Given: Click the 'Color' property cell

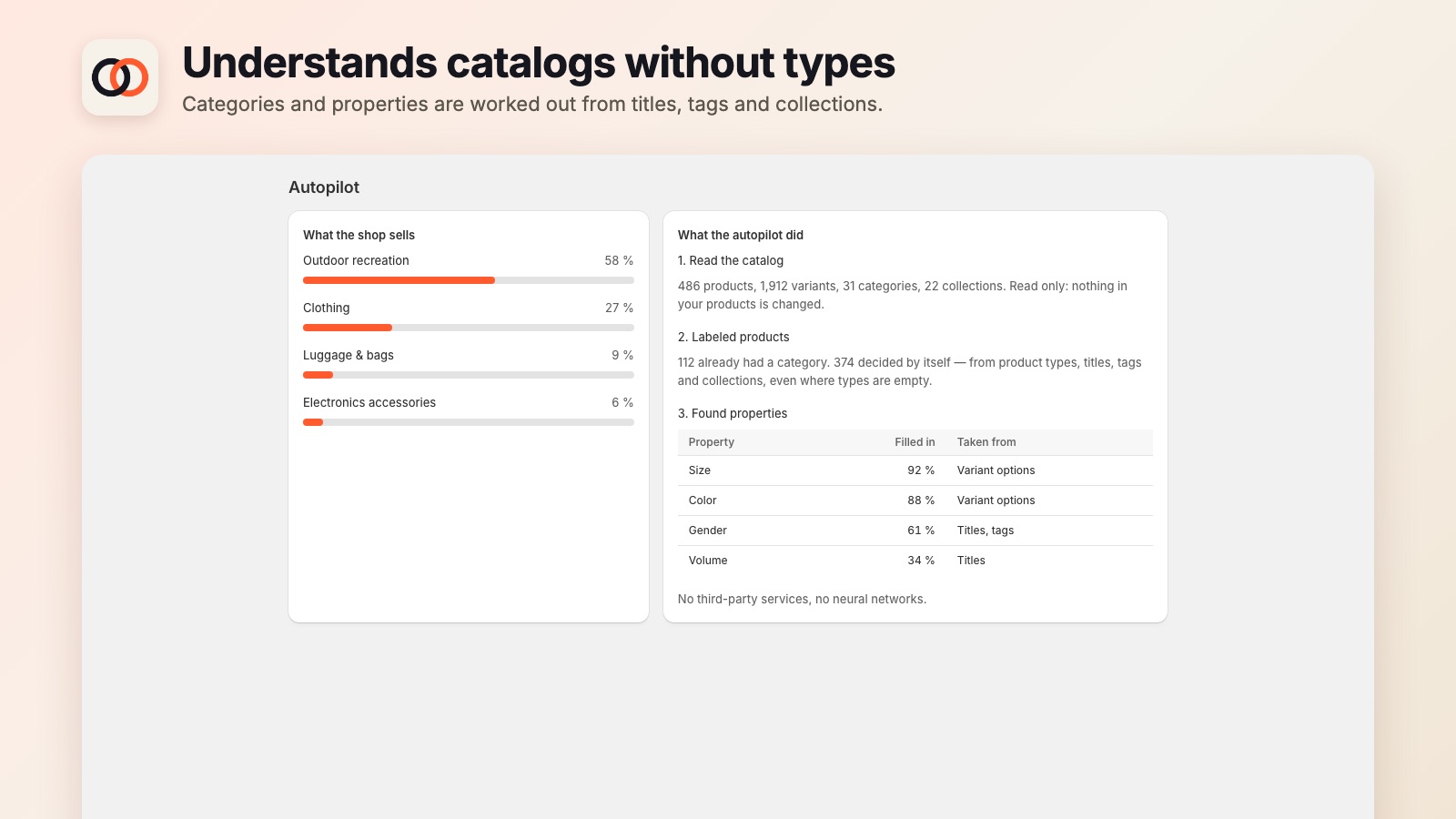Looking at the screenshot, I should 703,500.
